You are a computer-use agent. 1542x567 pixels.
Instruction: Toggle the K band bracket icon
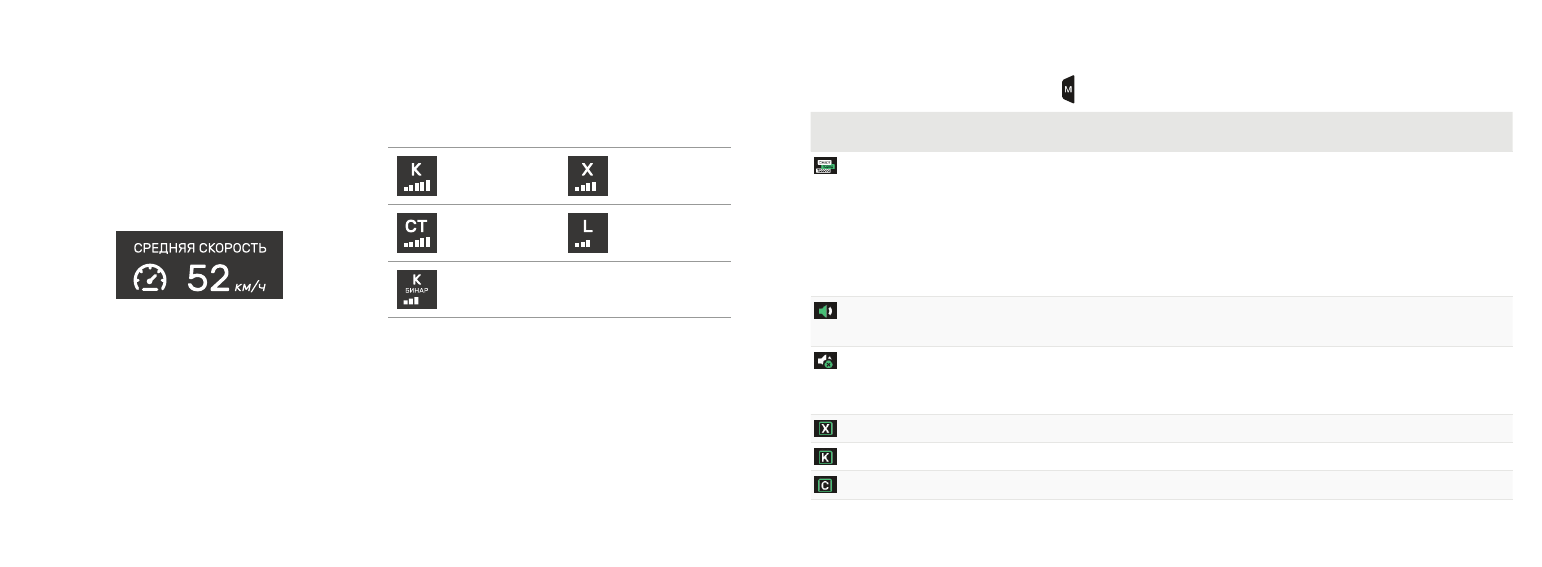(x=825, y=457)
